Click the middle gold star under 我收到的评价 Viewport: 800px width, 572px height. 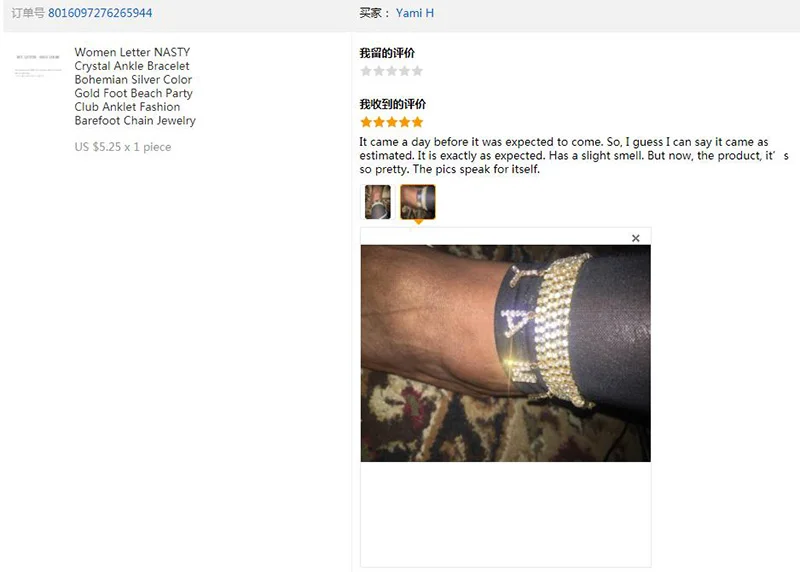[x=391, y=122]
